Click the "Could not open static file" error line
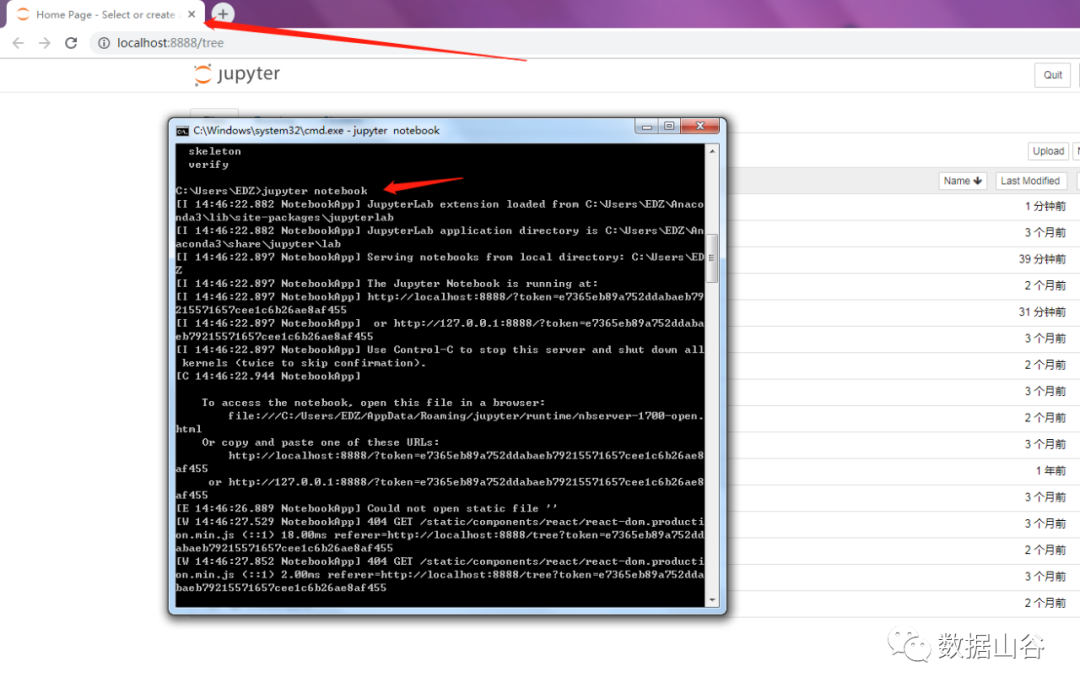The image size is (1080, 694). [x=366, y=509]
